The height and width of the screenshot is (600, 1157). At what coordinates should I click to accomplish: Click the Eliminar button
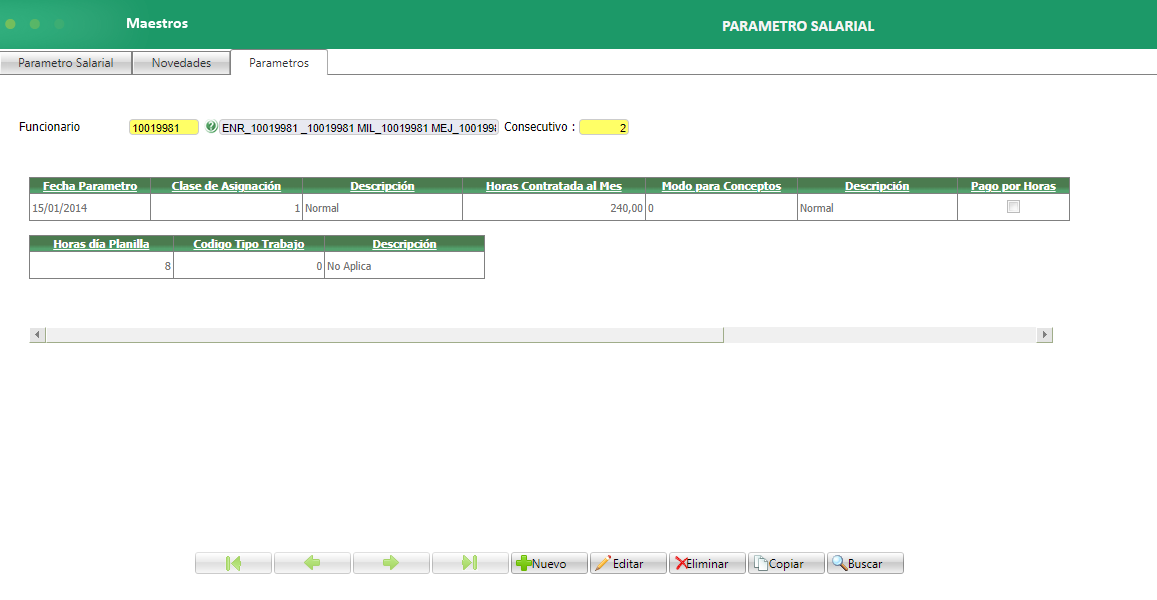(x=707, y=563)
